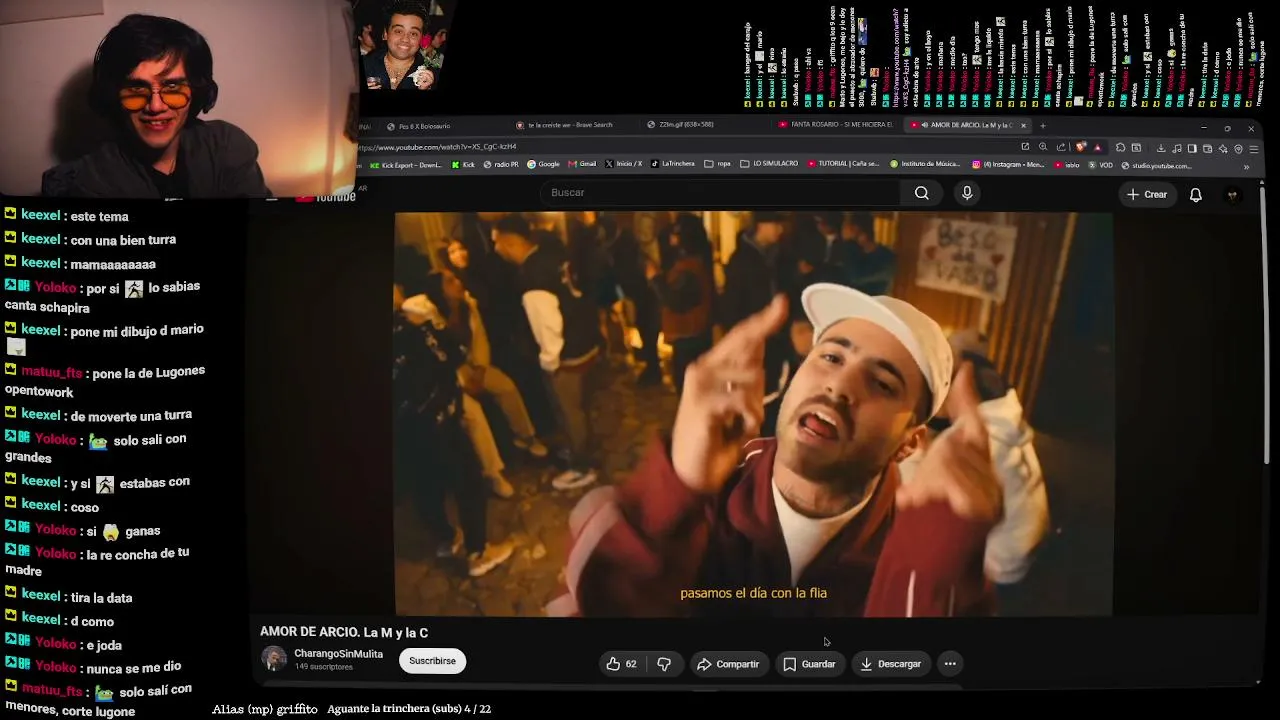
Task: Click the video player showing the rapper
Action: [x=753, y=414]
